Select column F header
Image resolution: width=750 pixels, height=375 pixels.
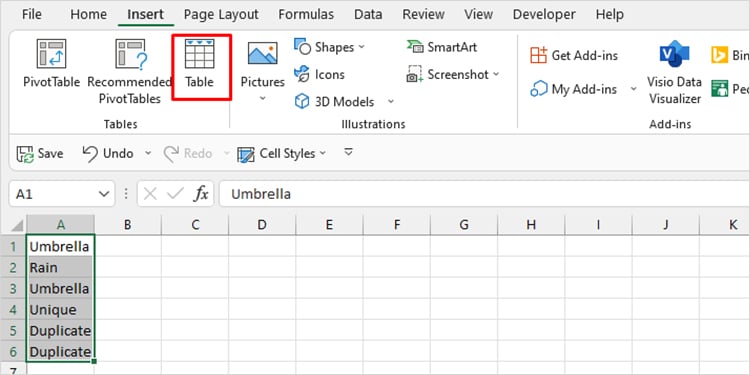coord(397,225)
